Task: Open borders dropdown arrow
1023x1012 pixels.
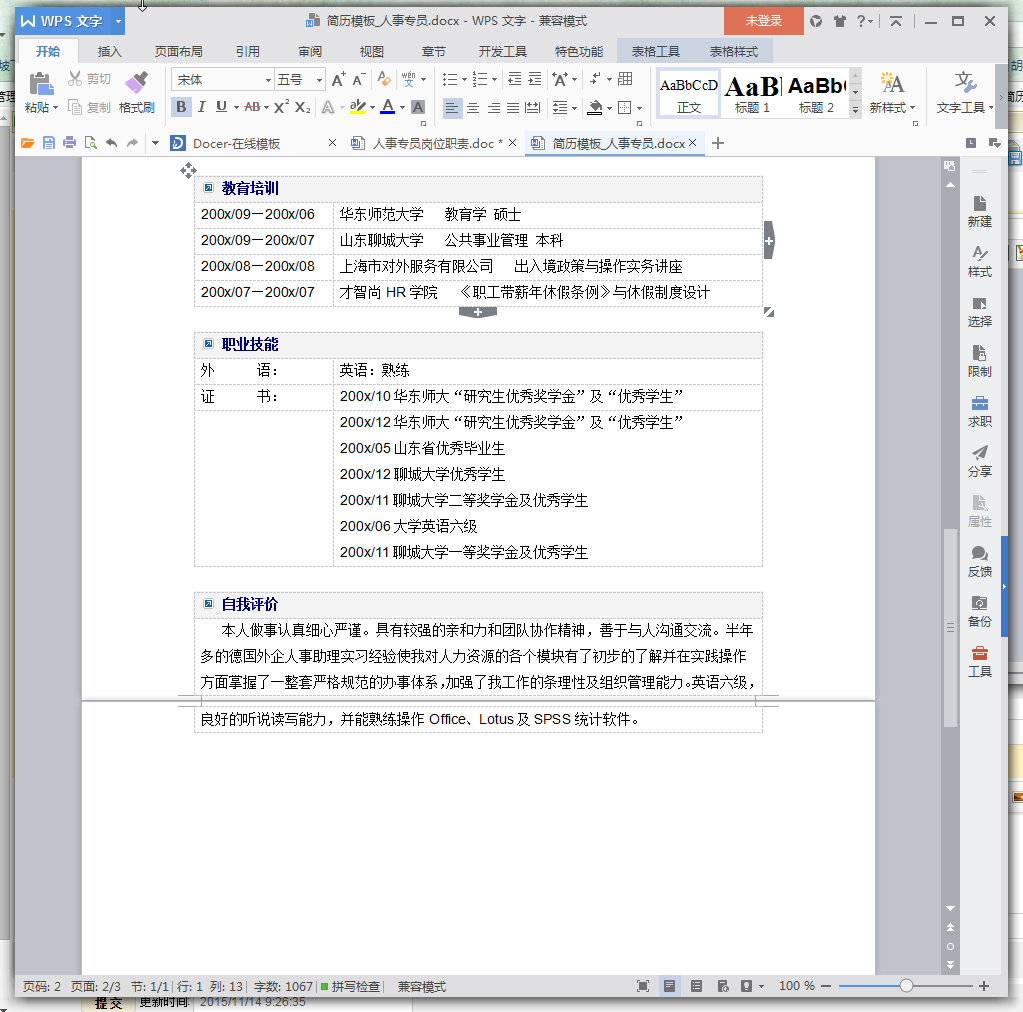Action: point(639,108)
